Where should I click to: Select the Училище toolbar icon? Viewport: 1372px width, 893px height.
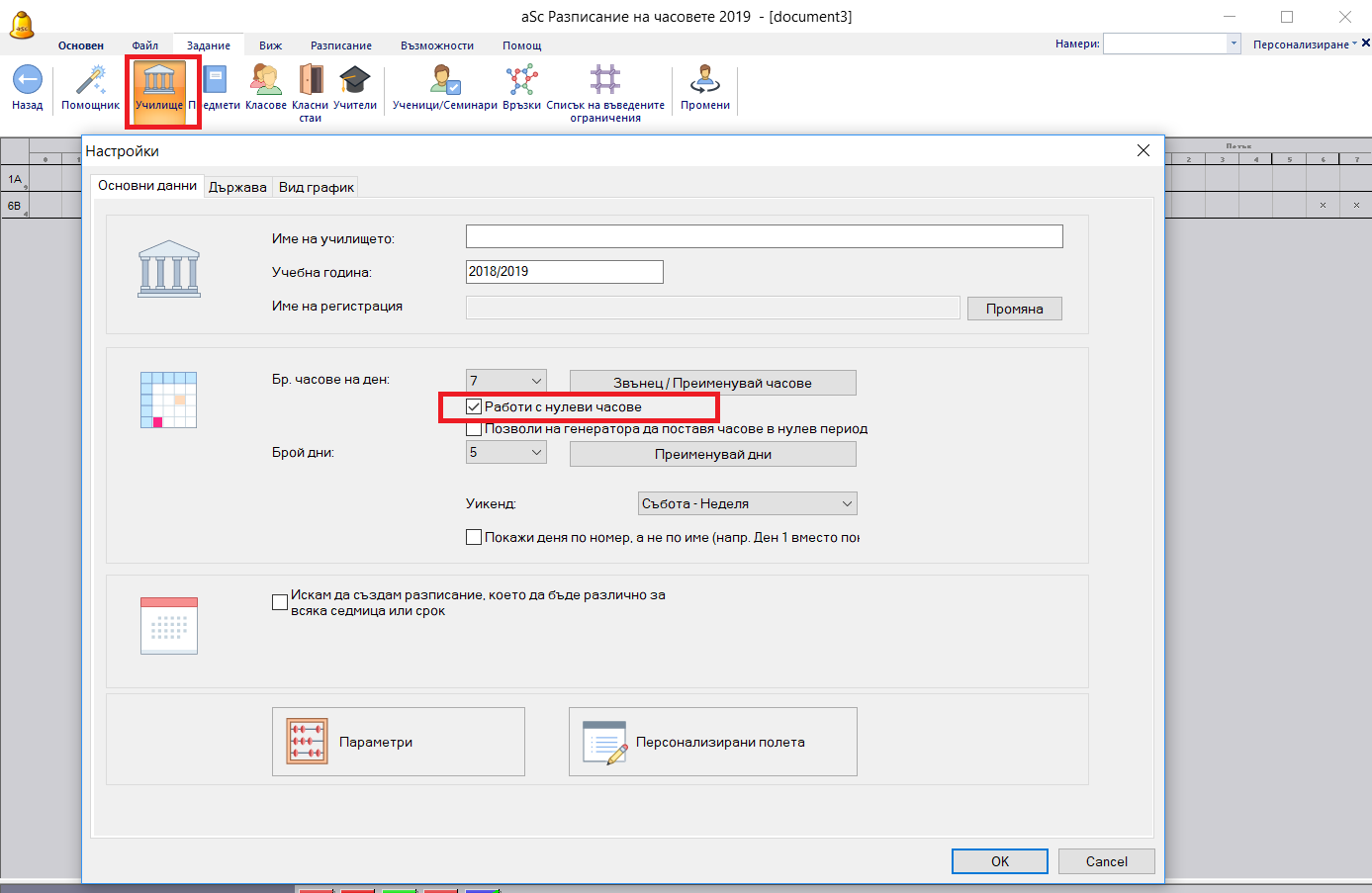pos(159,80)
